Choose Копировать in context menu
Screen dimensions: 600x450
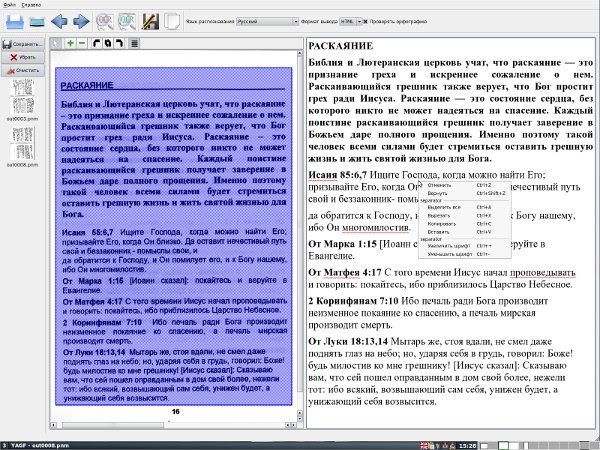(465, 223)
